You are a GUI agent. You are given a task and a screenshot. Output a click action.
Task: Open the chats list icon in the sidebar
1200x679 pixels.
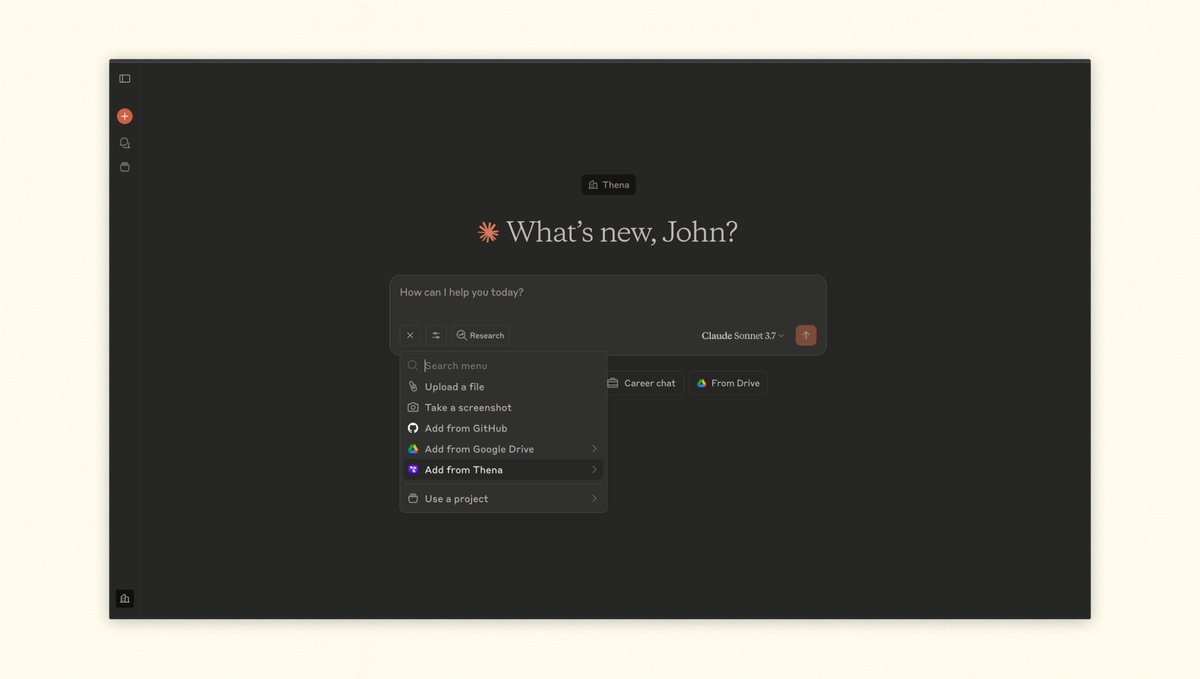(125, 143)
